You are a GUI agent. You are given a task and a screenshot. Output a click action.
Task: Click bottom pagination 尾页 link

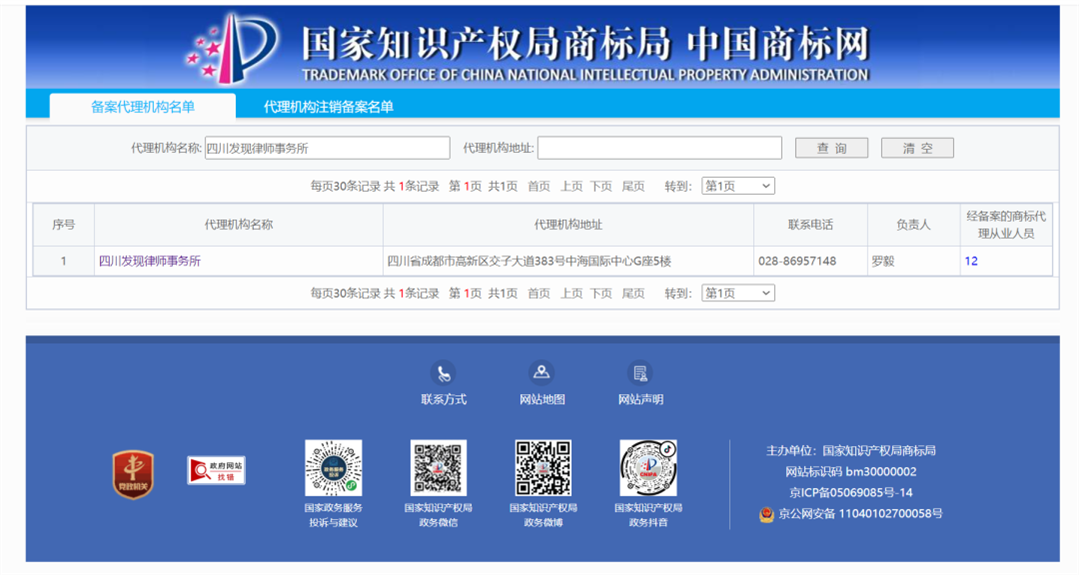coord(633,293)
